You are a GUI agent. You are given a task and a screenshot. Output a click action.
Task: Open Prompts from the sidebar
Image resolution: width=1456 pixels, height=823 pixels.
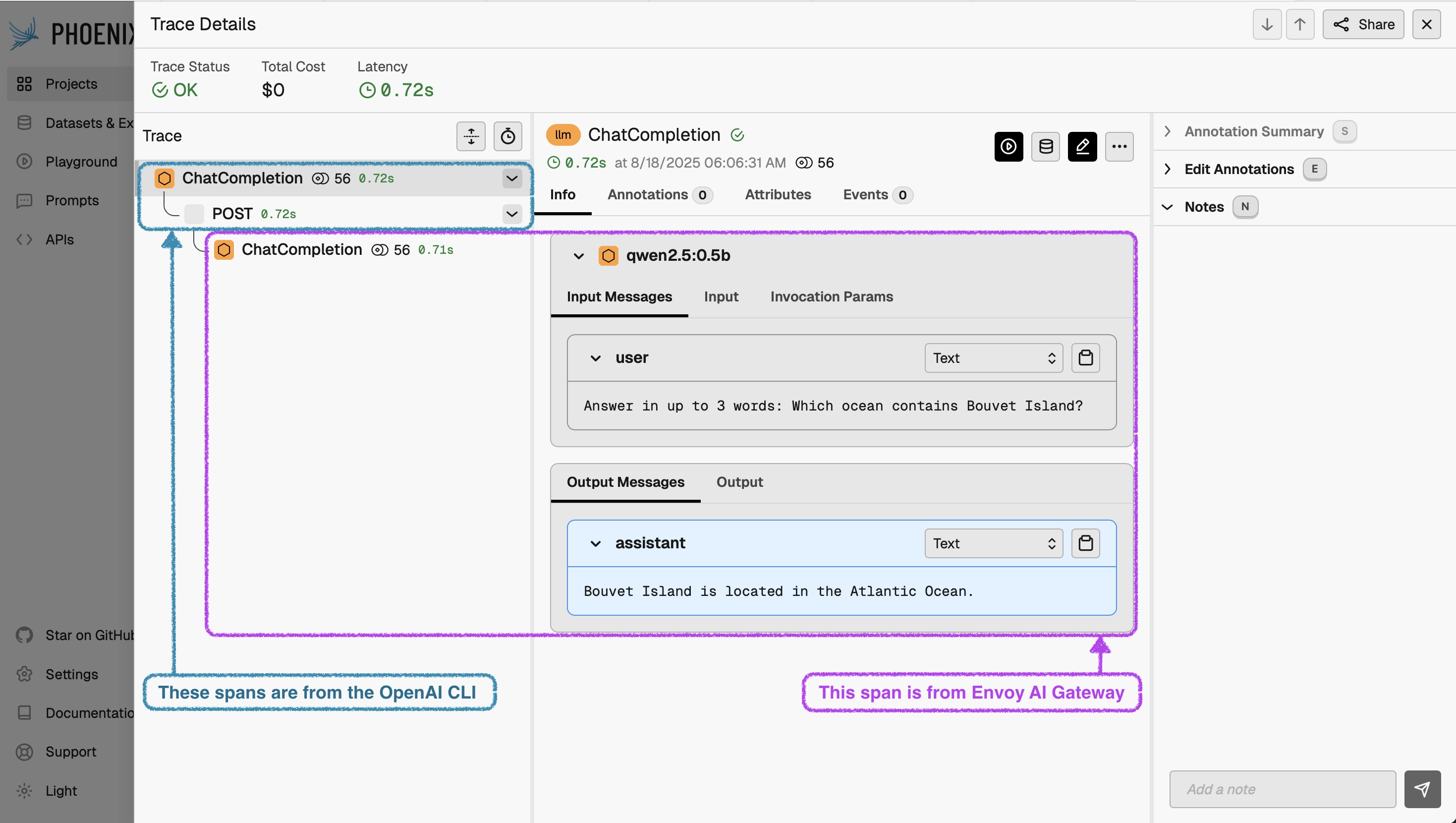click(72, 200)
